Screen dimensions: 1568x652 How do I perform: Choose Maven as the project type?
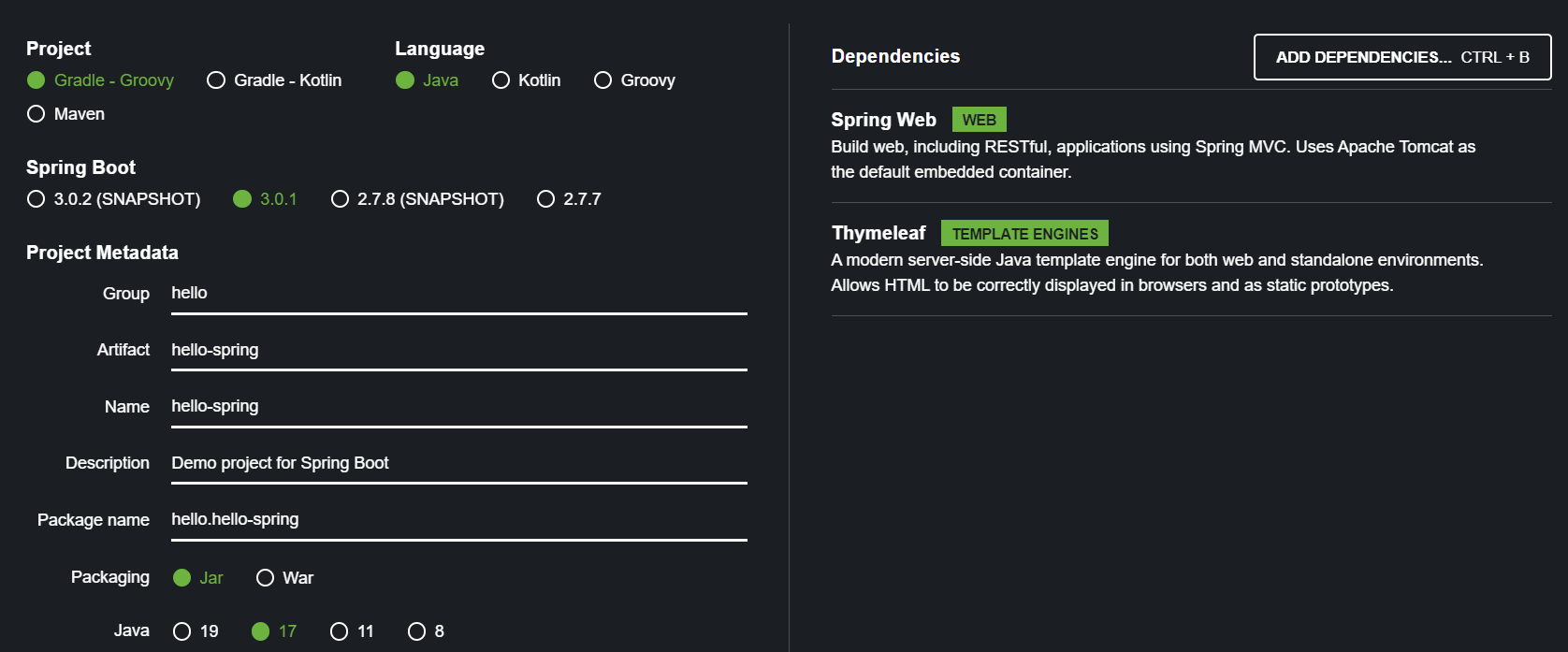coord(36,114)
